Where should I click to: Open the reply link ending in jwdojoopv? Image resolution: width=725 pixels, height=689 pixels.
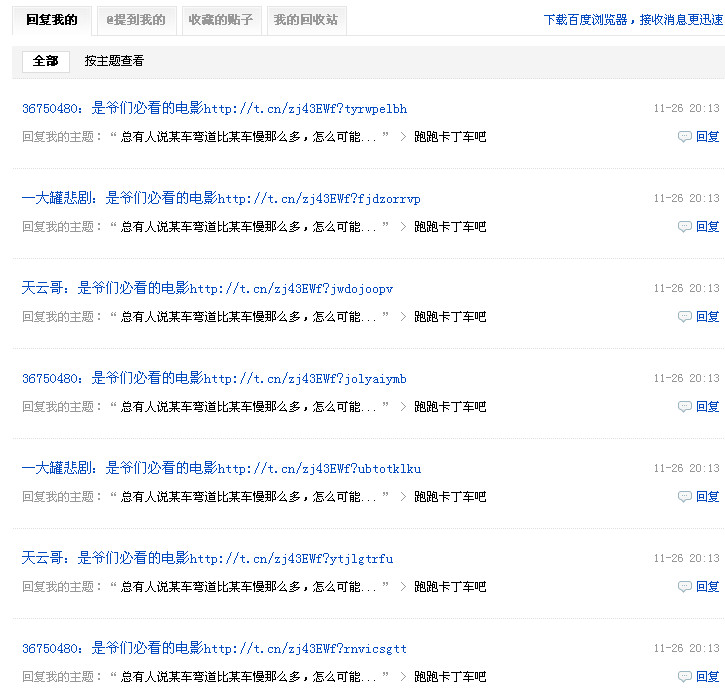pyautogui.click(x=207, y=288)
